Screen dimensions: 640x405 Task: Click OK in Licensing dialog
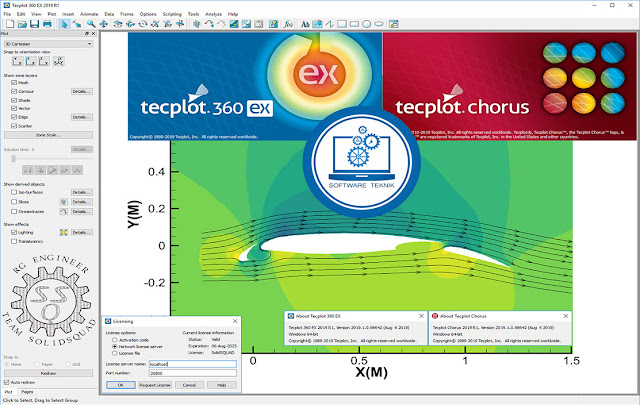[x=120, y=385]
